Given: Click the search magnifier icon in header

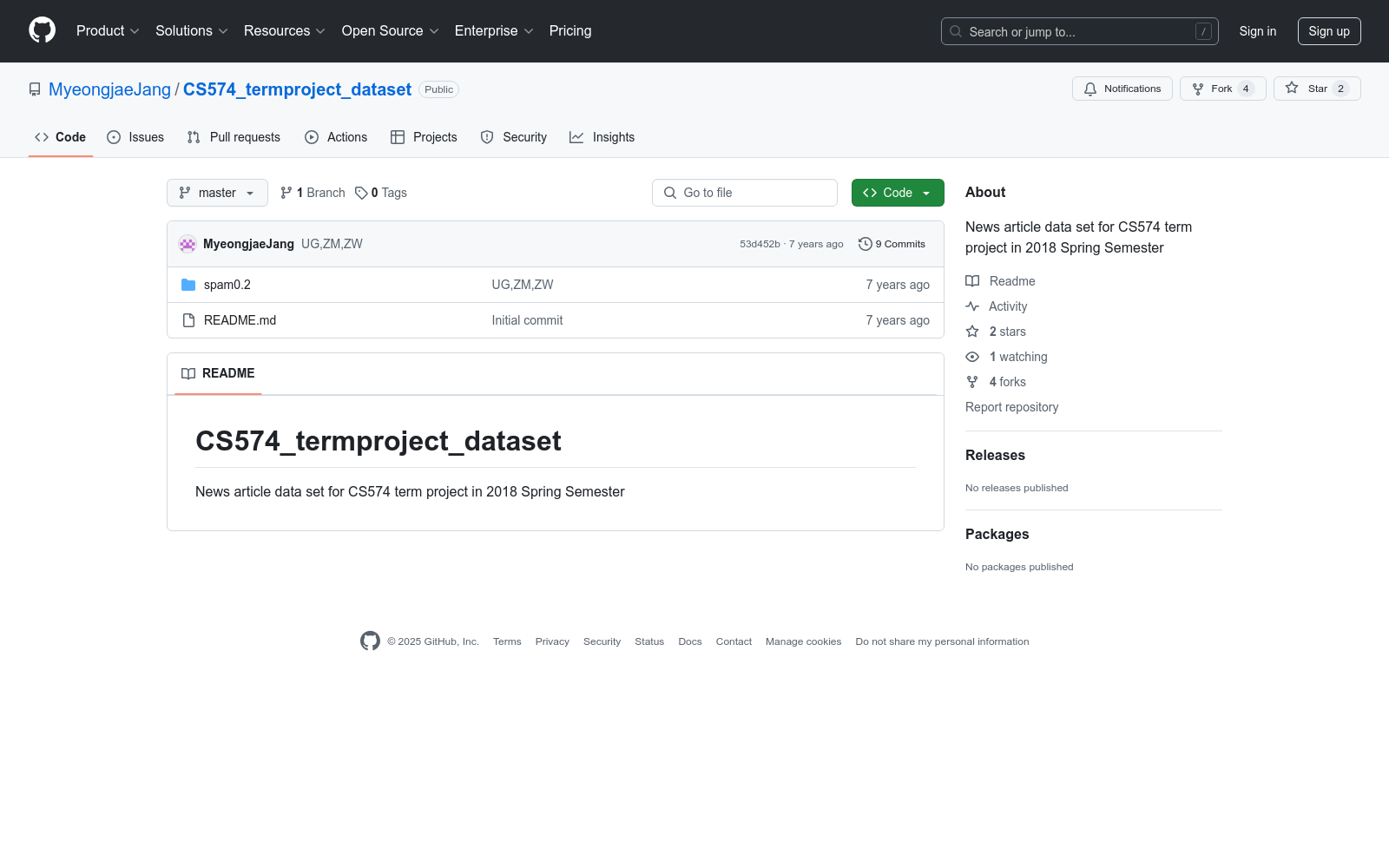Looking at the screenshot, I should click(956, 31).
